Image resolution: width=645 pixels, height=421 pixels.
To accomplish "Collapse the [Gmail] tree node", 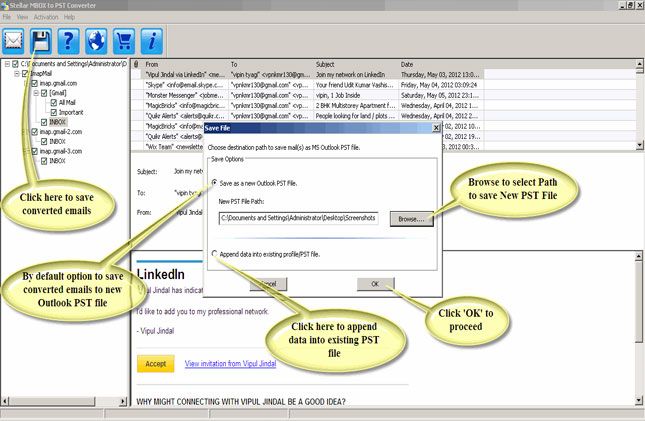I will tap(36, 93).
